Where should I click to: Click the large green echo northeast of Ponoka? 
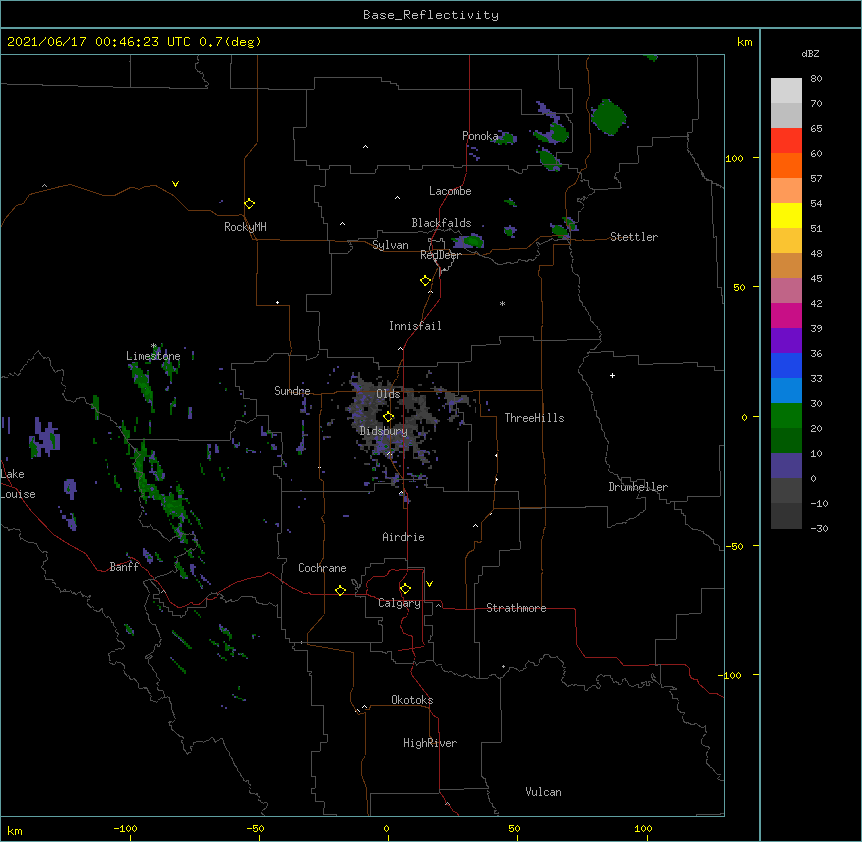609,117
